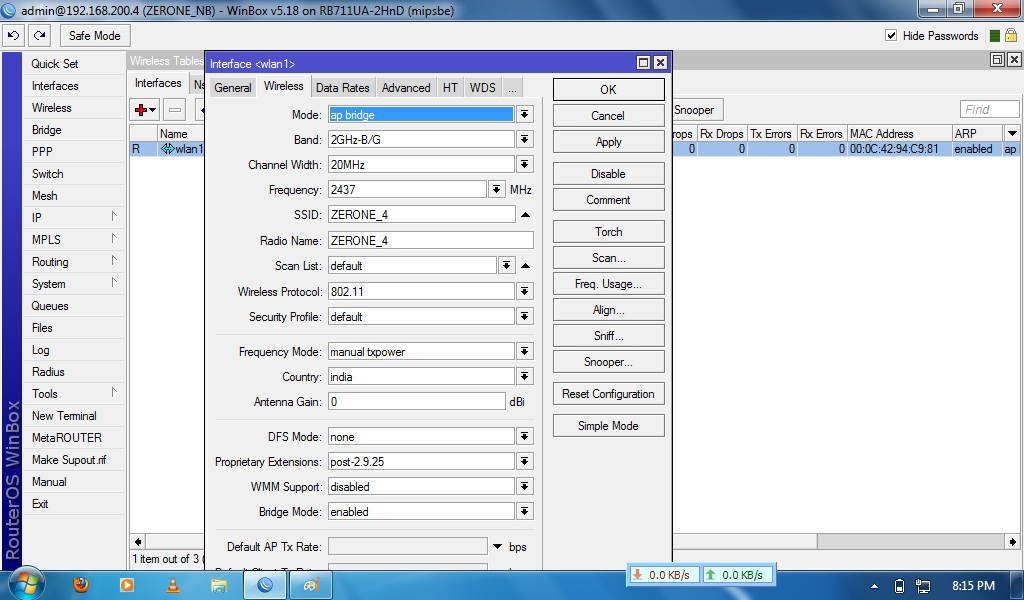Click the Disable button
The image size is (1024, 600).
[x=608, y=174]
